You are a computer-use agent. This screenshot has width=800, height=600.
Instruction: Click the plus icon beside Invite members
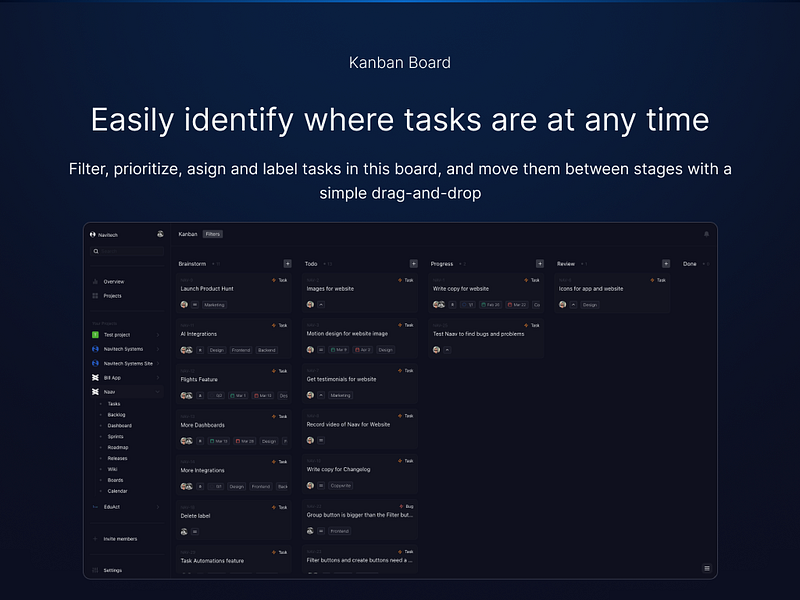click(x=95, y=539)
